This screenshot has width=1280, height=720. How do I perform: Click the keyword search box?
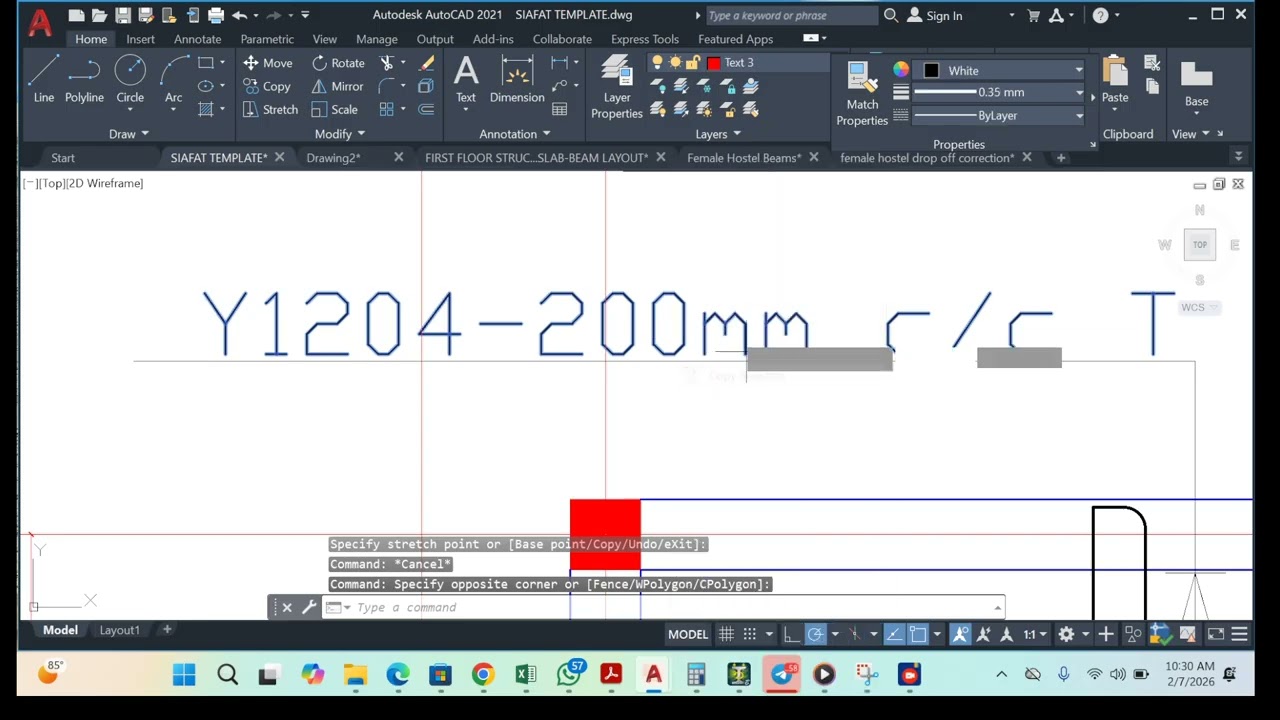[x=790, y=15]
